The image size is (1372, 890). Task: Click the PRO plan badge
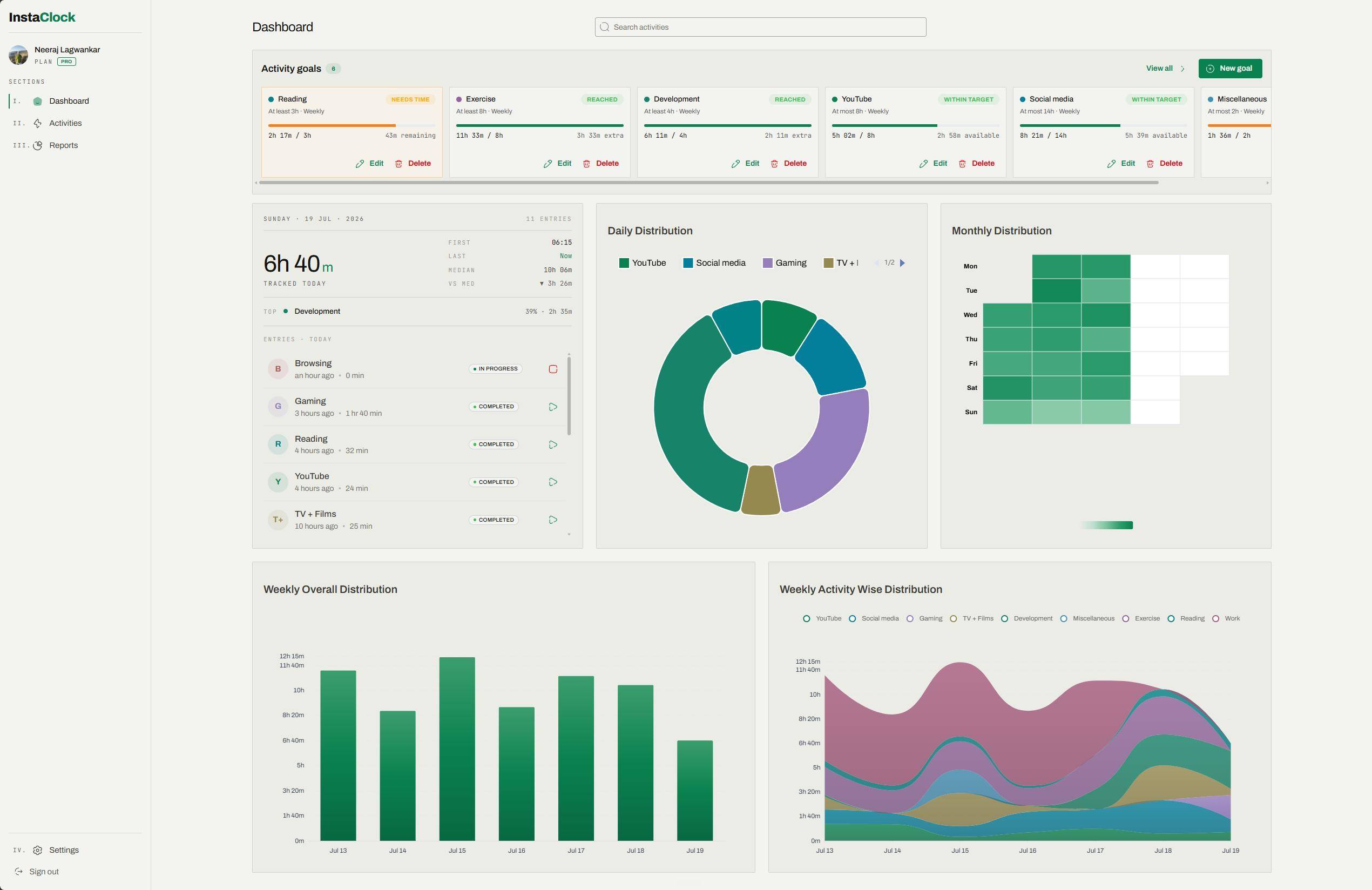click(x=66, y=62)
